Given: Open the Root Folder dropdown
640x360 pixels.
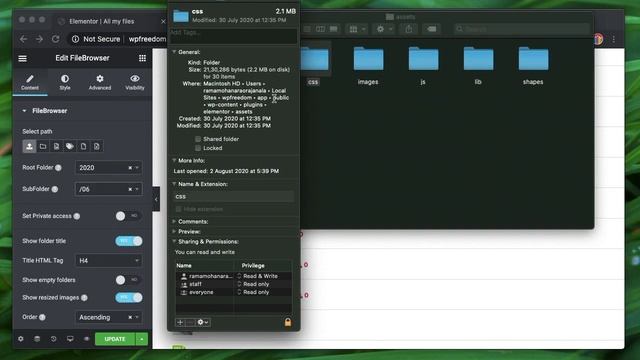Looking at the screenshot, I should [109, 168].
